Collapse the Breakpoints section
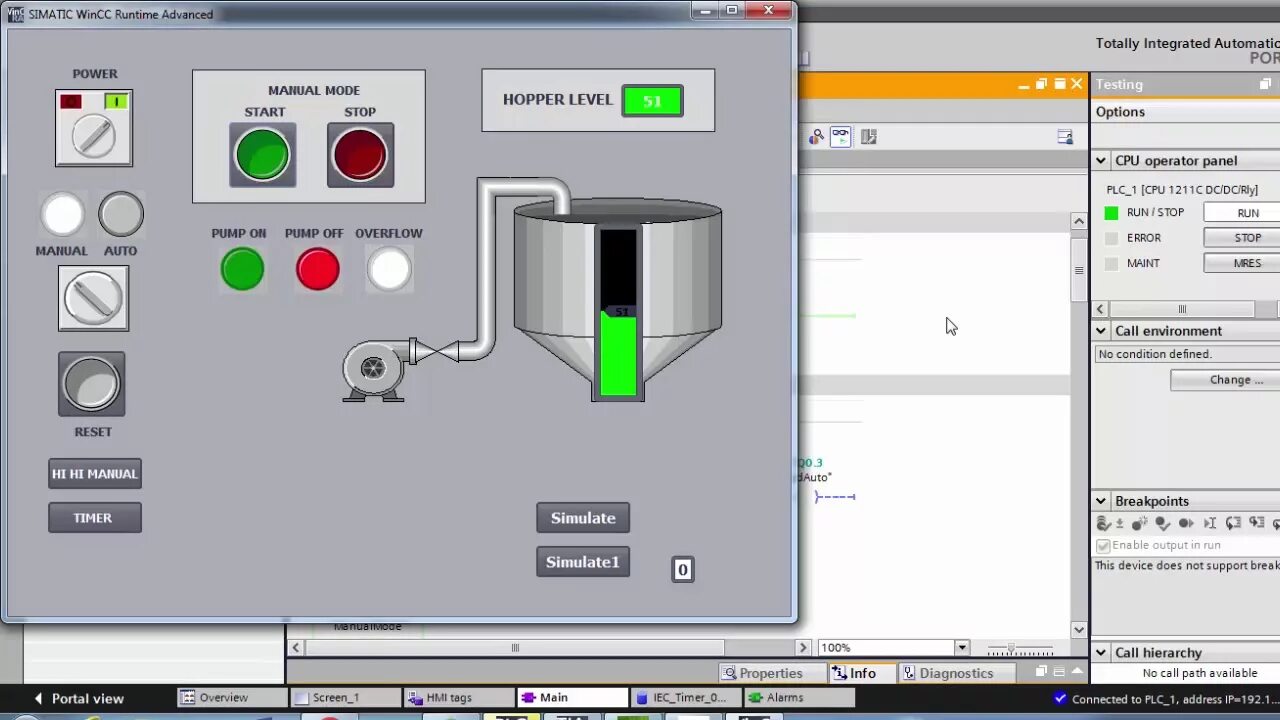The width and height of the screenshot is (1280, 720). (1101, 501)
